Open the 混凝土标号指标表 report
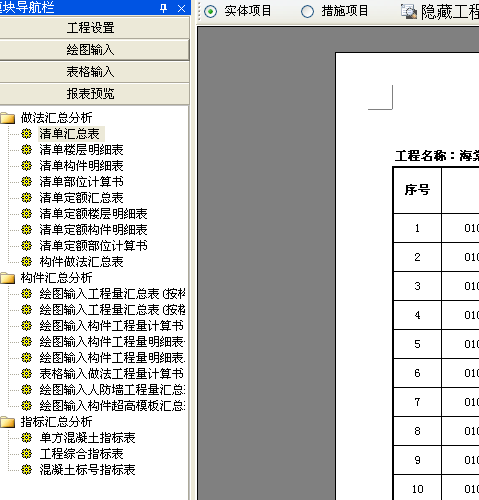The height and width of the screenshot is (500, 479). 87,470
